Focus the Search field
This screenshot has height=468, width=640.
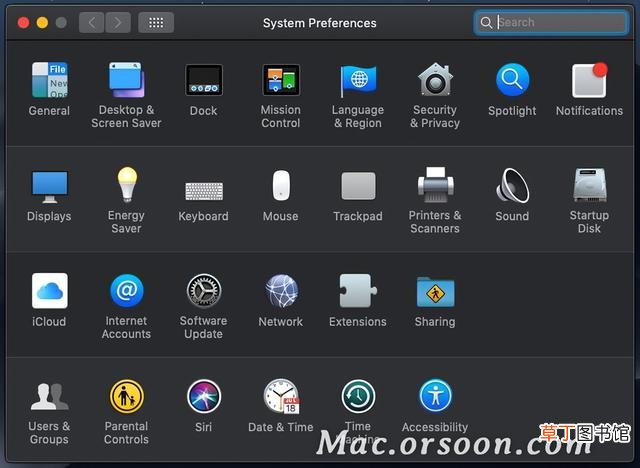coord(551,22)
